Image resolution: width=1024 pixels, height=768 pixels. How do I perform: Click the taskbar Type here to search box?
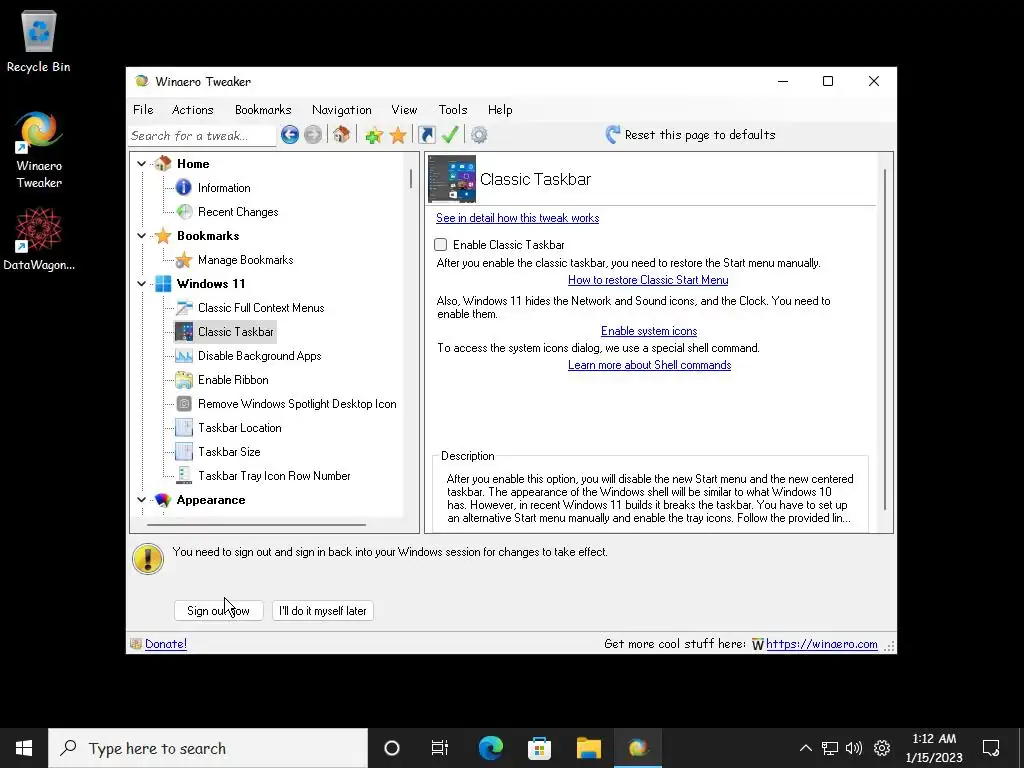point(208,748)
